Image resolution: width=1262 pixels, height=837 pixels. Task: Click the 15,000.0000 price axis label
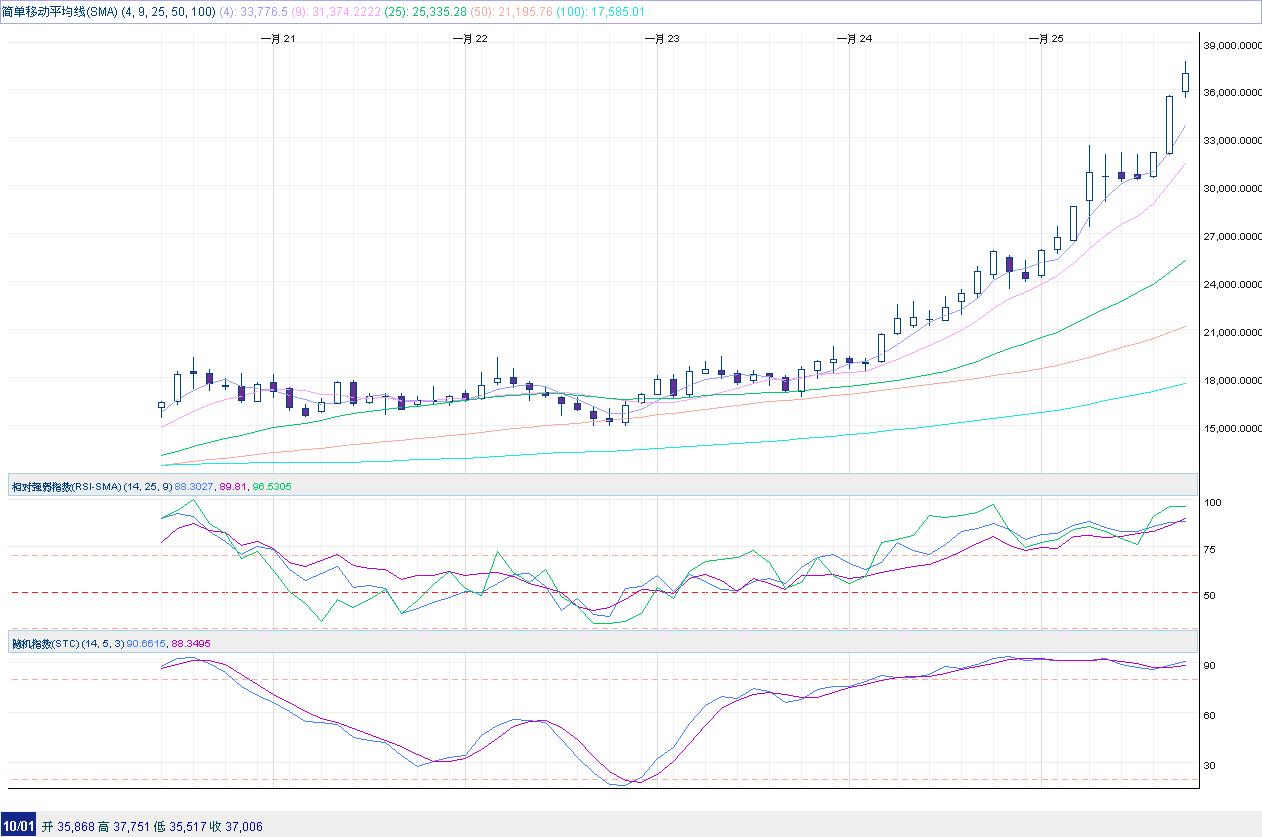pyautogui.click(x=1231, y=429)
